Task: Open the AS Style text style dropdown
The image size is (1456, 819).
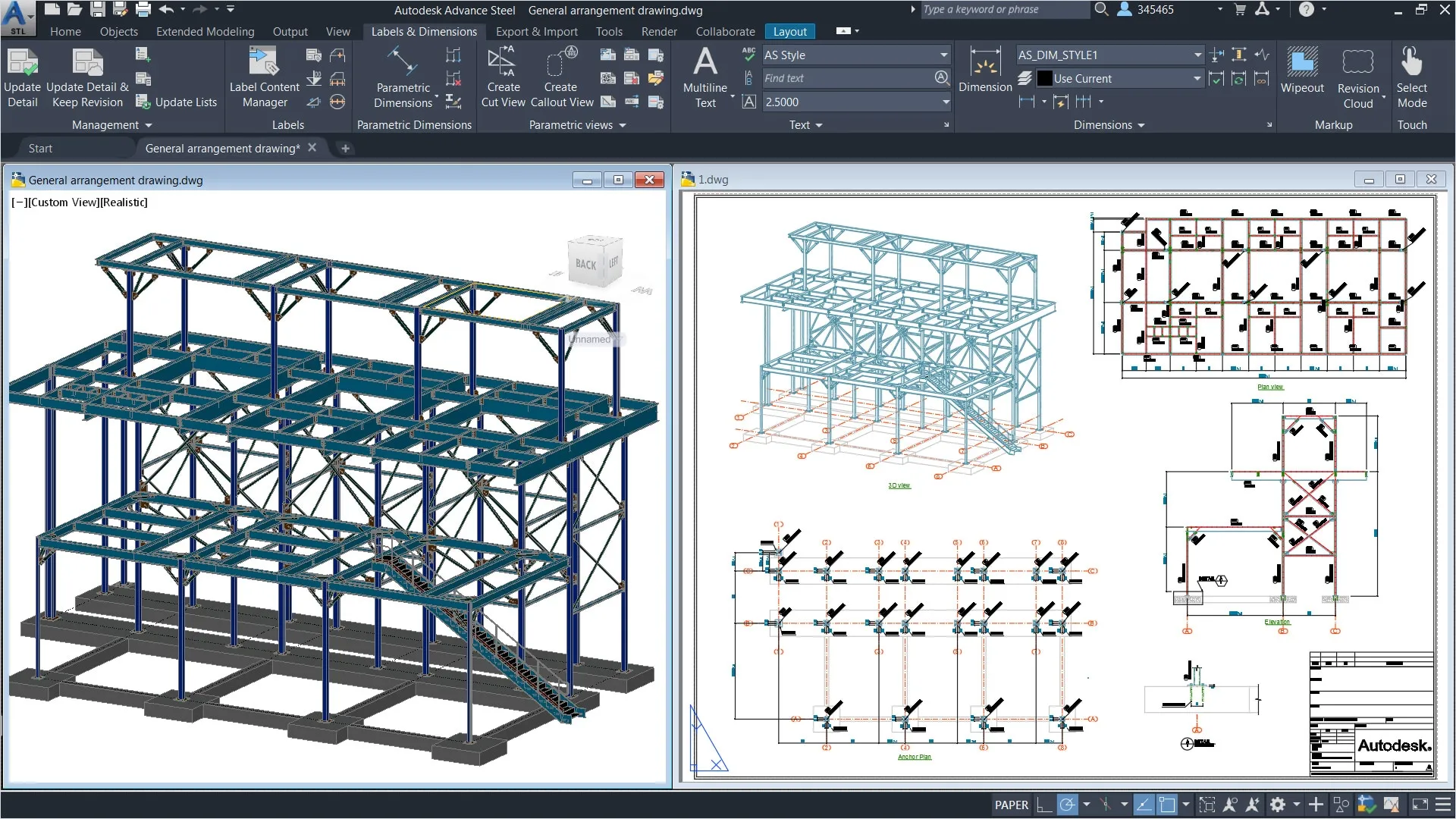Action: point(942,55)
